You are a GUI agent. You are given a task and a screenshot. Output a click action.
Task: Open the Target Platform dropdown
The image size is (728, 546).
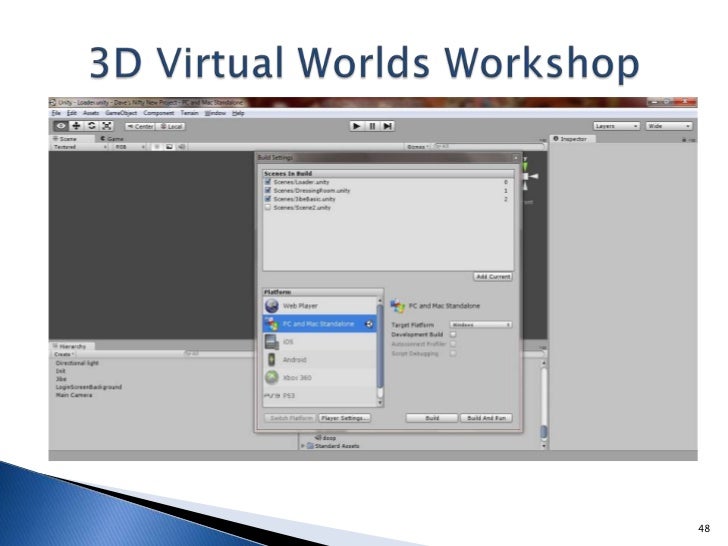coord(481,325)
